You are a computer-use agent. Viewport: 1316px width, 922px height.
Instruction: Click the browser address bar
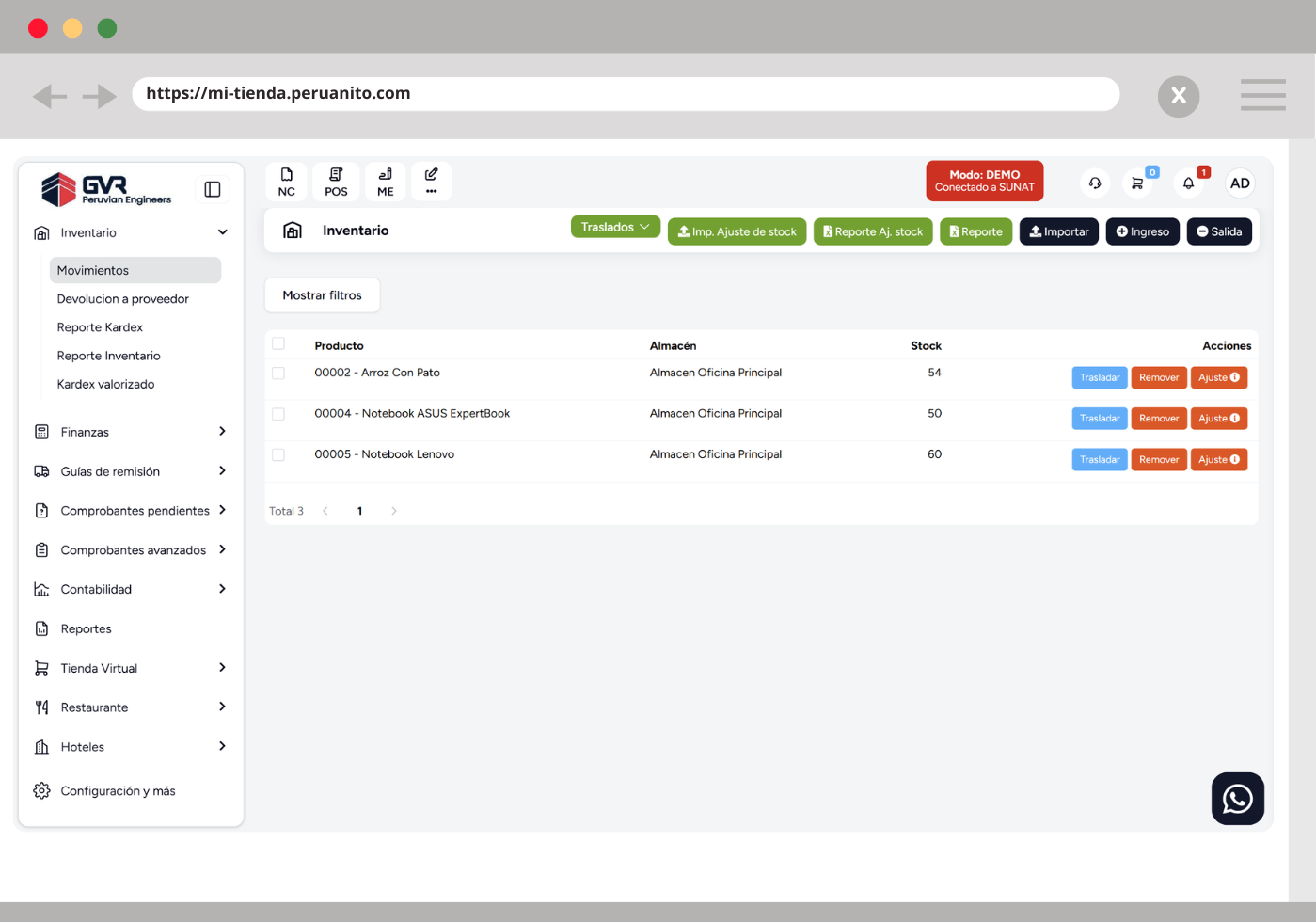click(x=626, y=94)
